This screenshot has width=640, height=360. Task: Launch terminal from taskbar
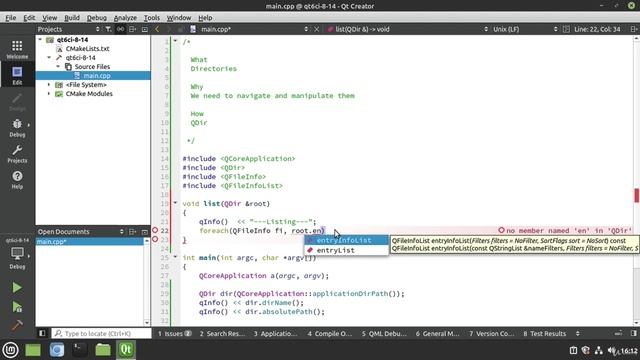click(x=80, y=350)
